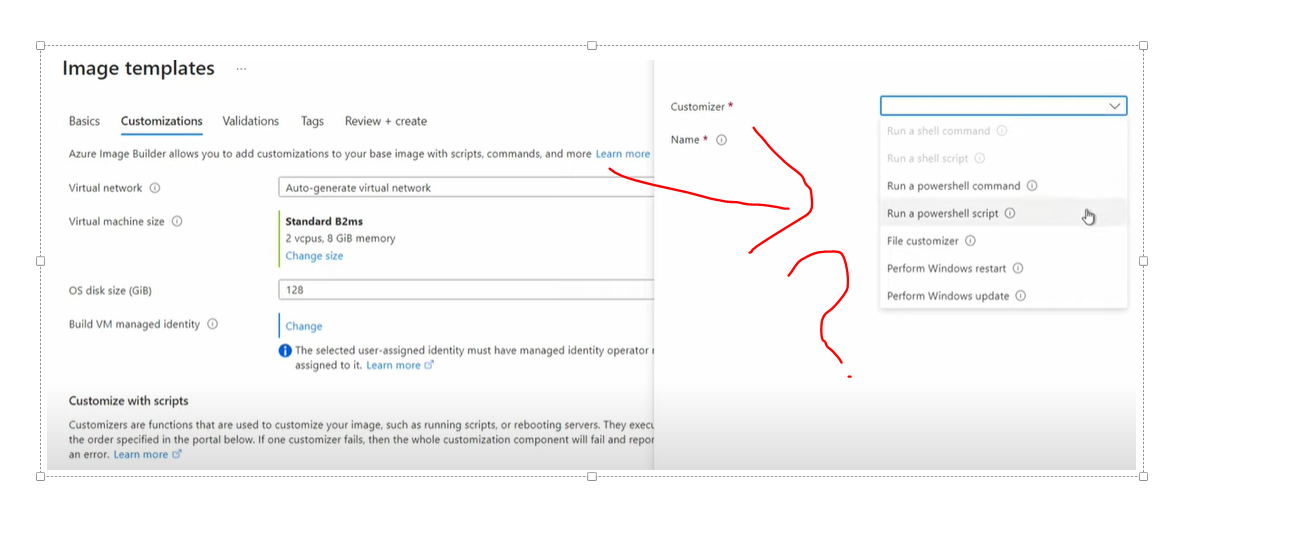This screenshot has height=542, width=1315.
Task: Click info icon next to Build VM managed identity
Action: (x=213, y=324)
